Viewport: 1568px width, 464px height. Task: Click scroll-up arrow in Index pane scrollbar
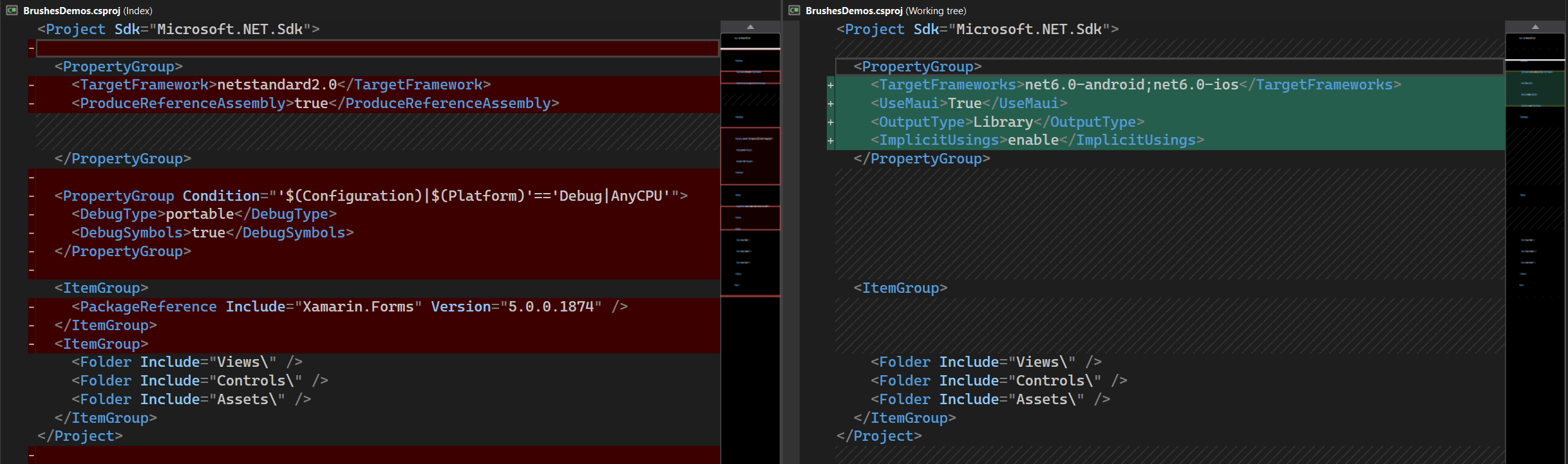click(x=750, y=26)
